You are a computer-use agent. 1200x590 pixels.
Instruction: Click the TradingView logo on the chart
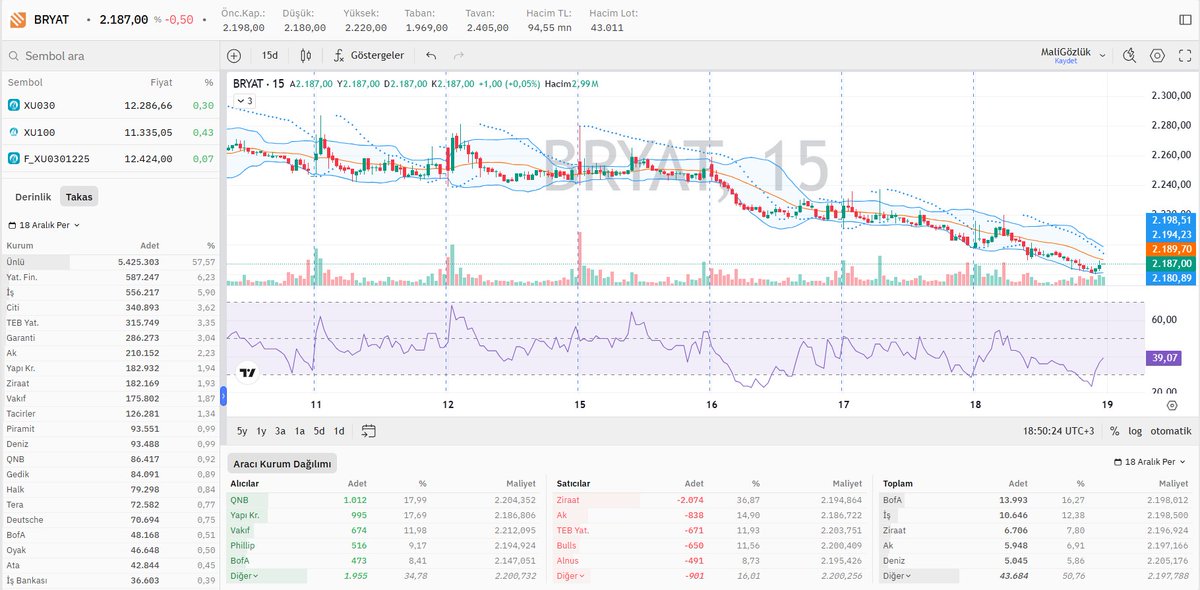248,373
